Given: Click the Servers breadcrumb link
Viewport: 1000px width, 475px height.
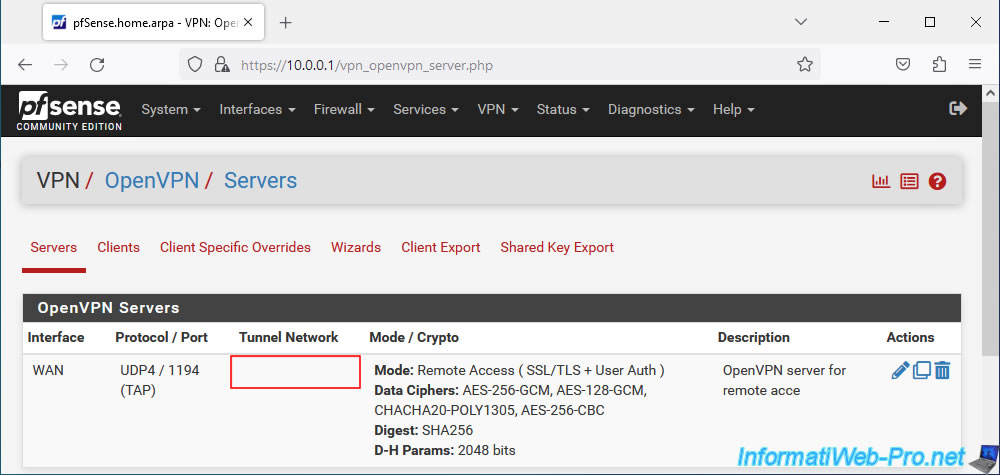Looking at the screenshot, I should pyautogui.click(x=260, y=180).
